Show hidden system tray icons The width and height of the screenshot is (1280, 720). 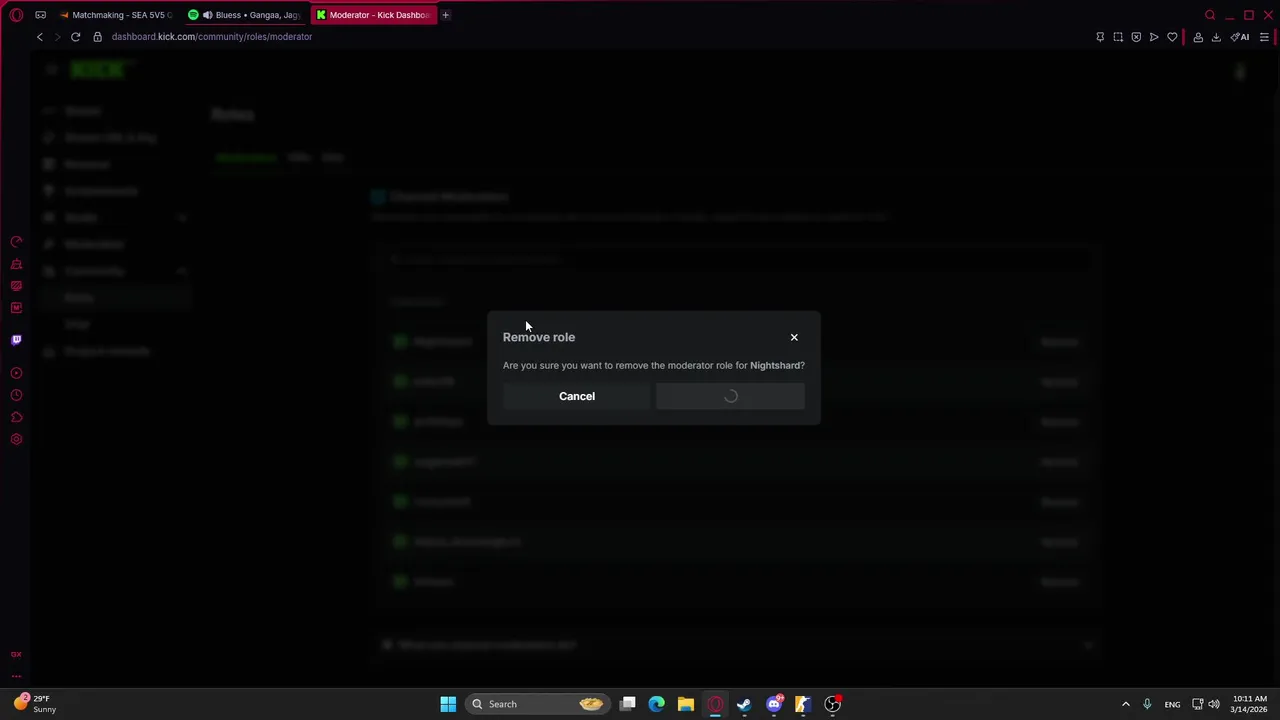(x=1126, y=704)
